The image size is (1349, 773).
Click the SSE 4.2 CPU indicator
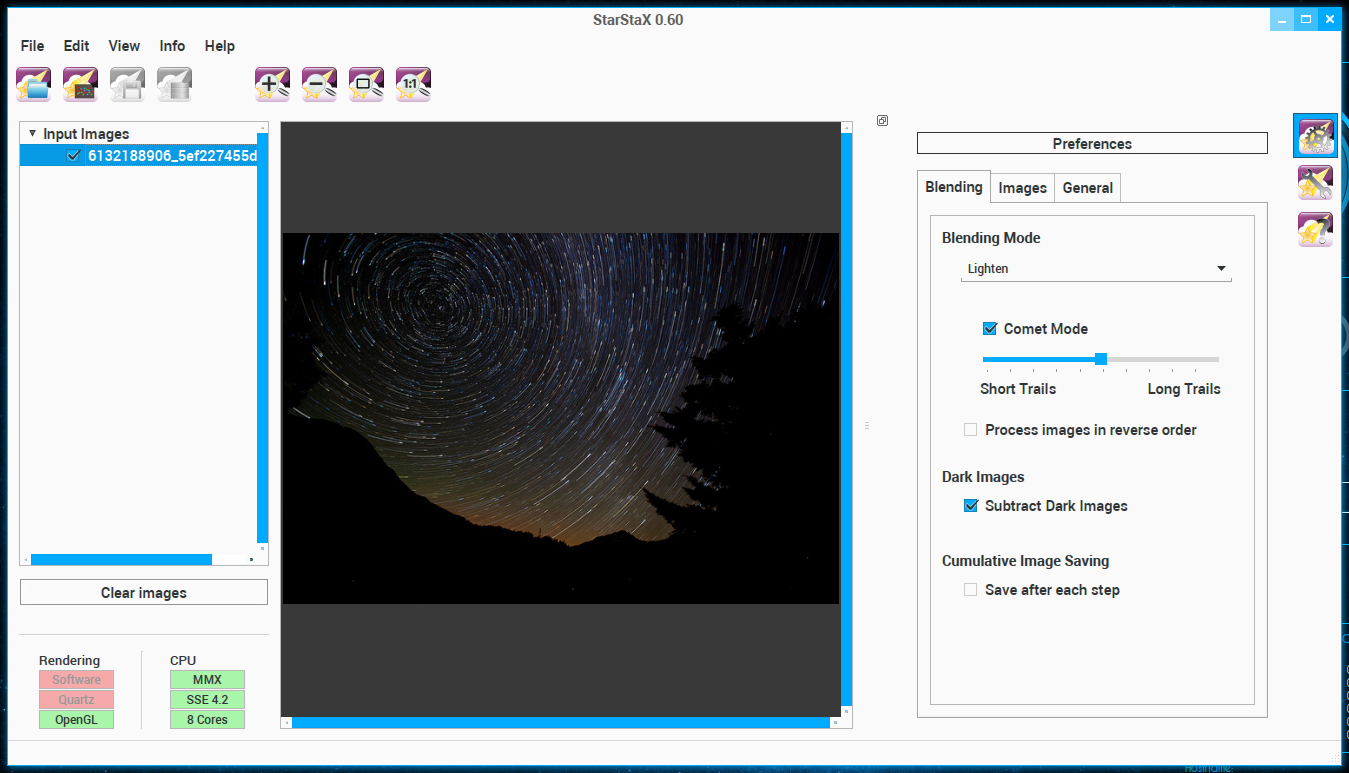(x=207, y=700)
